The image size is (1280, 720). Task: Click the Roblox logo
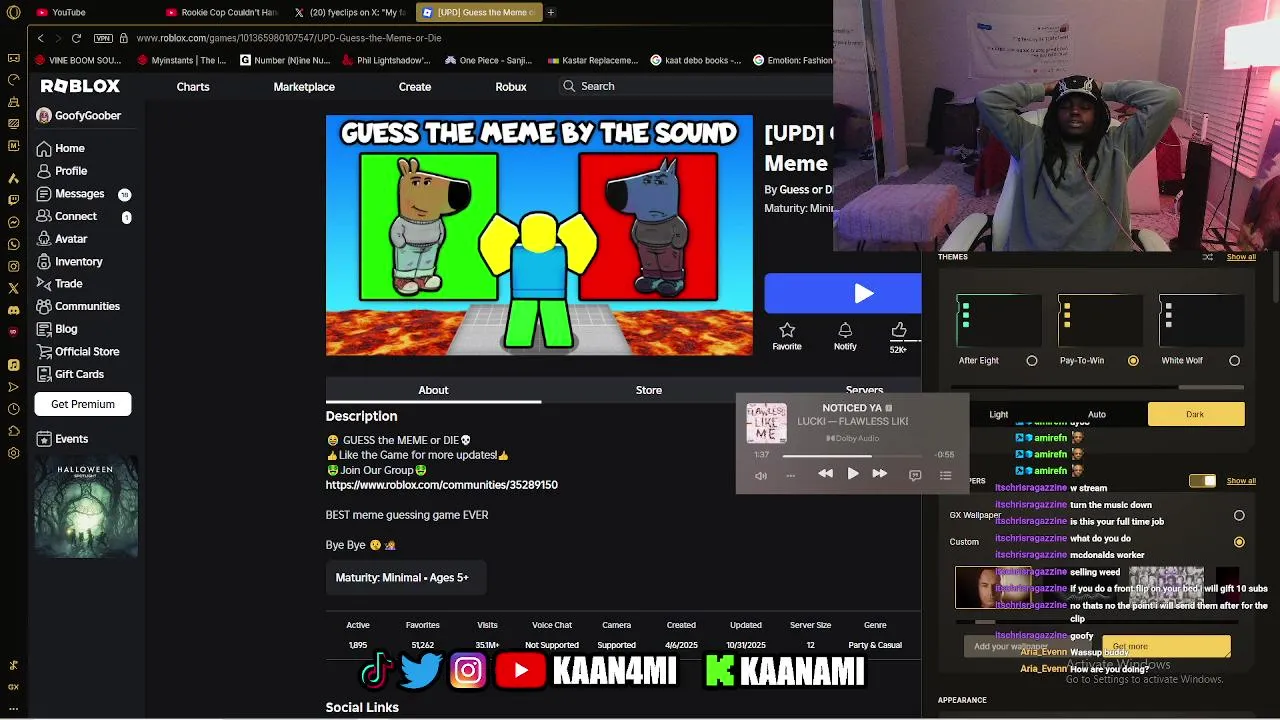[80, 86]
